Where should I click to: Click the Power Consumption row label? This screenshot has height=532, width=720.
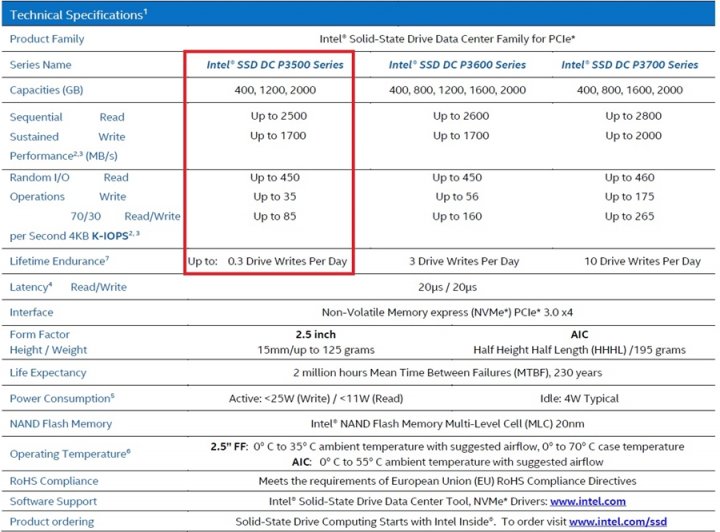(x=62, y=398)
